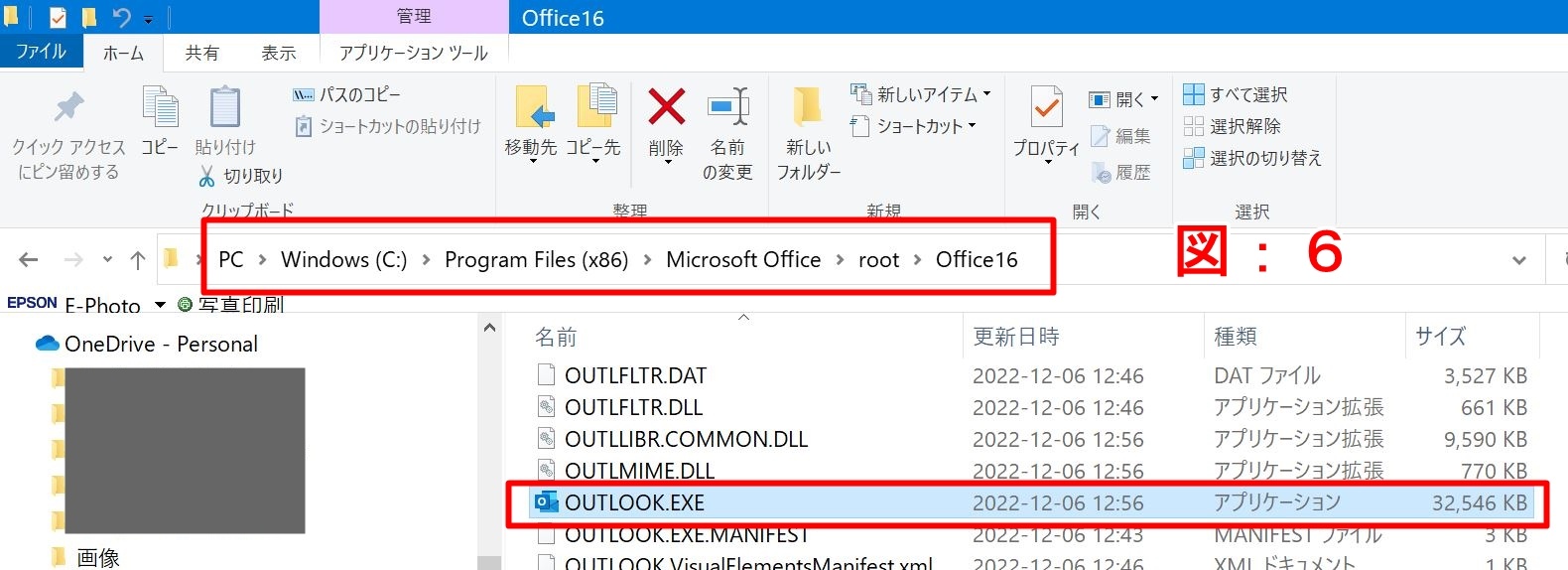Click Windows (C:) breadcrumb
Viewport: 1568px width, 570px height.
click(343, 259)
